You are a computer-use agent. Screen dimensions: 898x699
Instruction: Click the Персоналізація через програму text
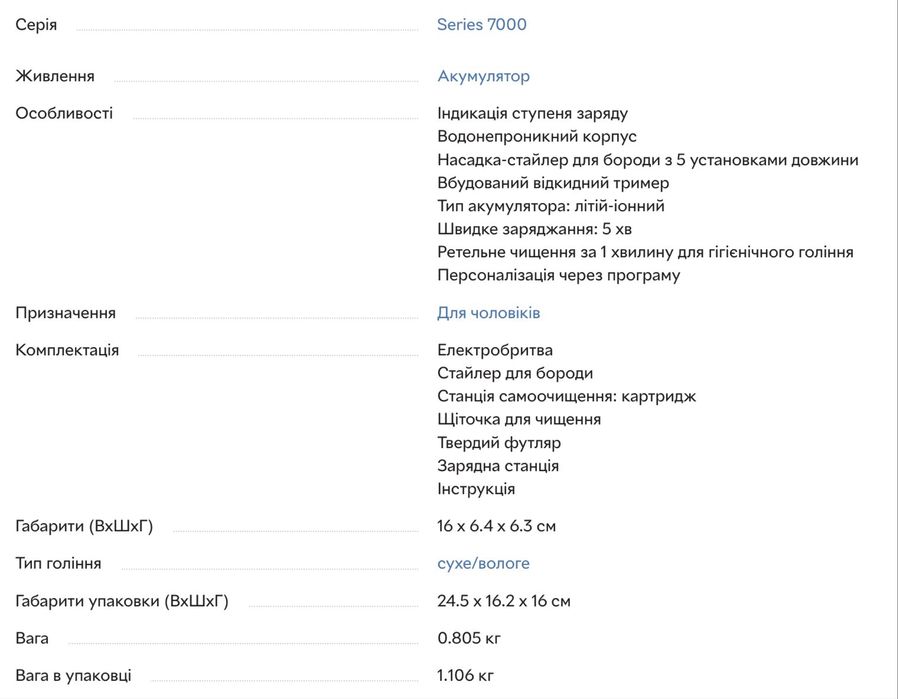pos(558,275)
